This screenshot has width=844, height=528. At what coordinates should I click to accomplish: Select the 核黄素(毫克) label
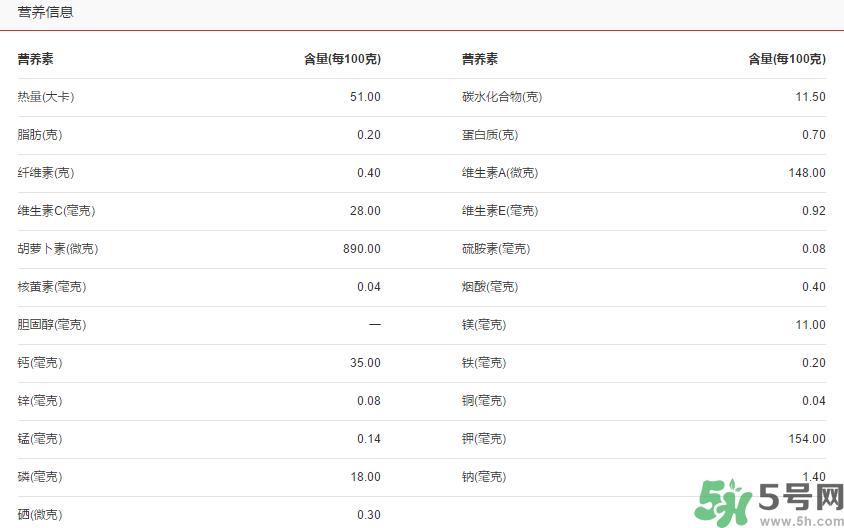coord(52,287)
